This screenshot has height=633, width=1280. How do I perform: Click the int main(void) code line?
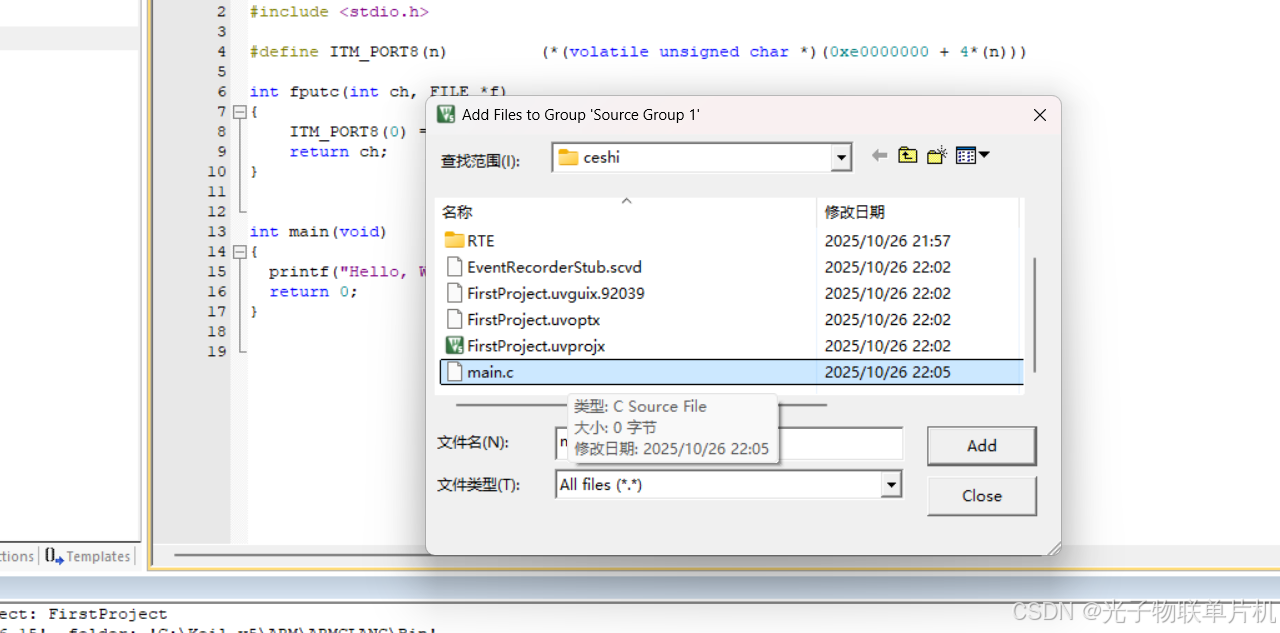click(318, 232)
